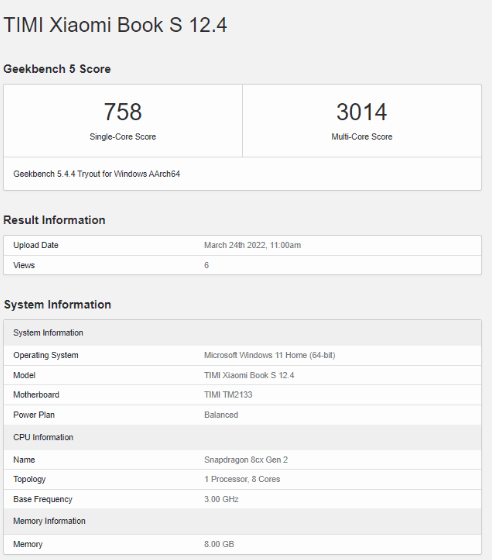Select the motherboard value TIMI TM2133
Viewport: 492px width, 560px height.
[x=228, y=395]
